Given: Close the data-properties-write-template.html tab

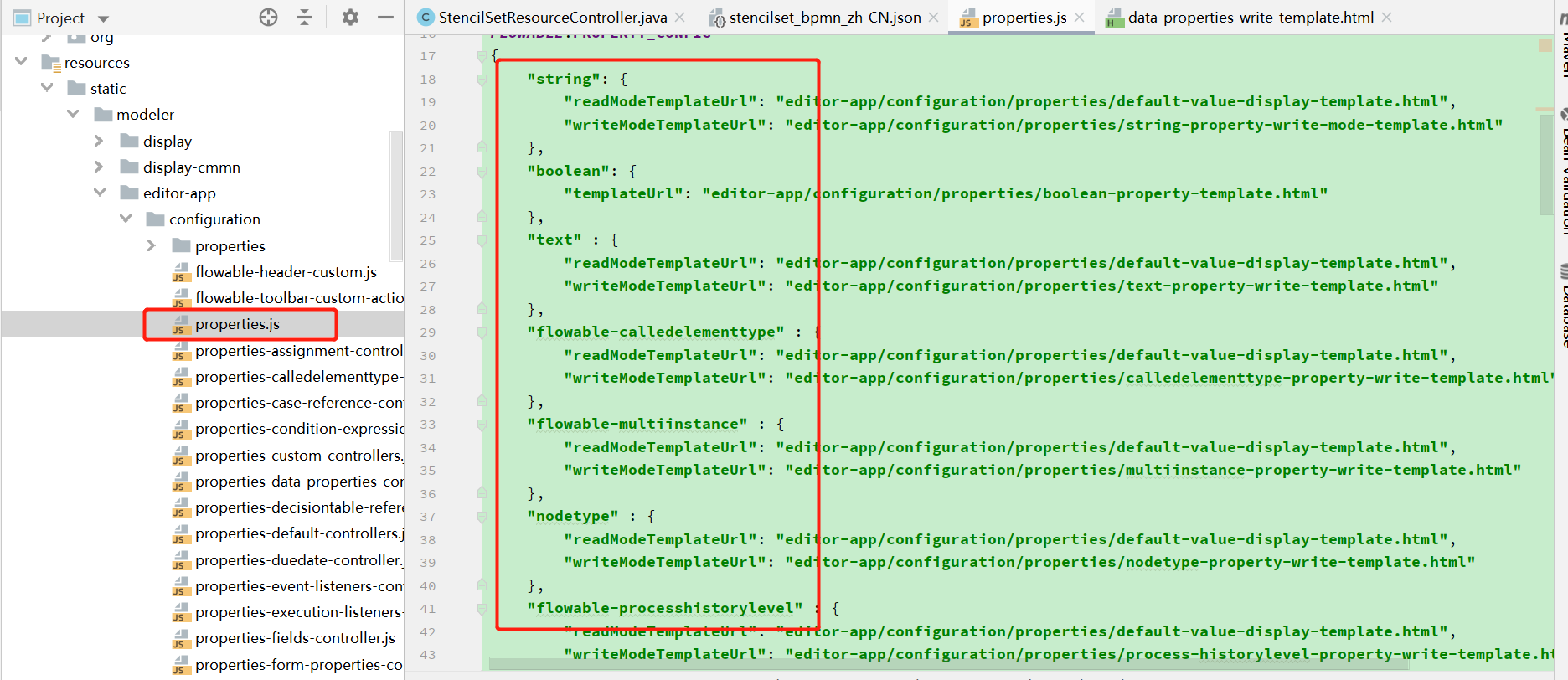Looking at the screenshot, I should pos(1387,17).
